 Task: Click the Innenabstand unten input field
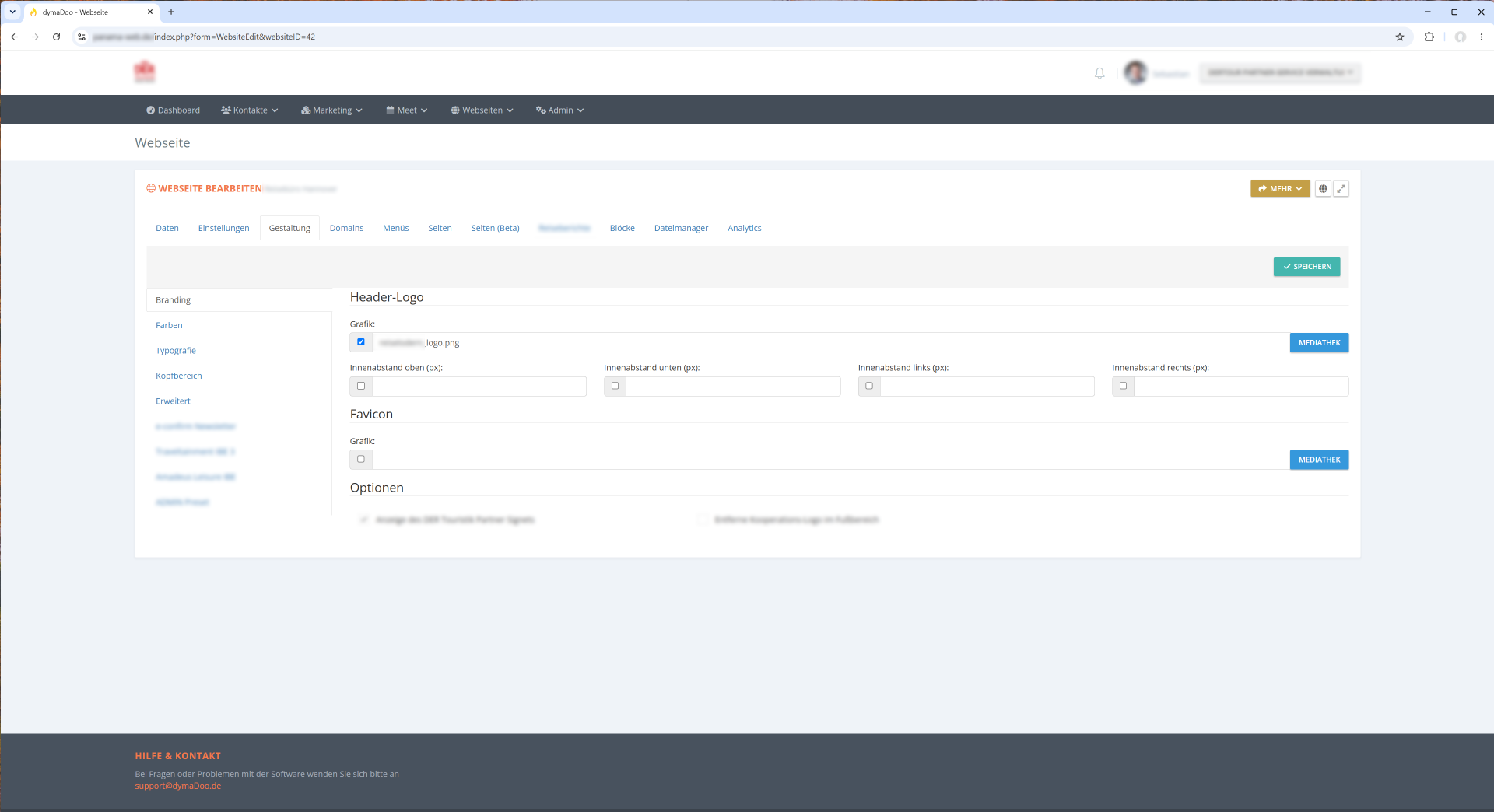733,387
